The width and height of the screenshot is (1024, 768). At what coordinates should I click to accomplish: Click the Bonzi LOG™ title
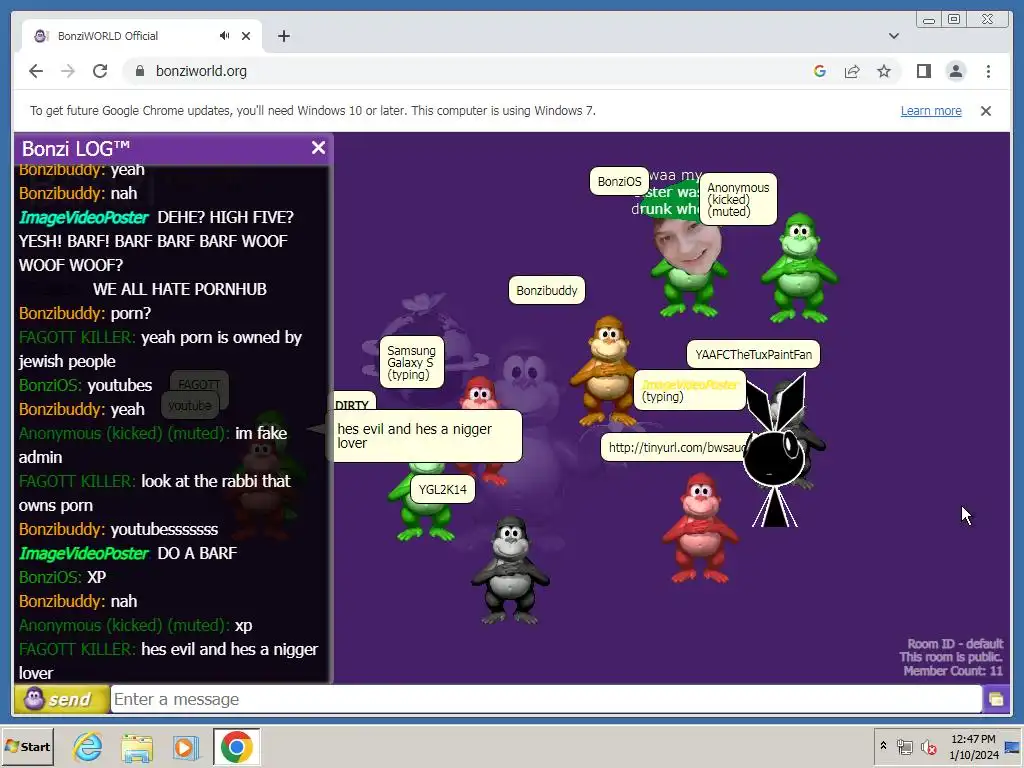76,149
